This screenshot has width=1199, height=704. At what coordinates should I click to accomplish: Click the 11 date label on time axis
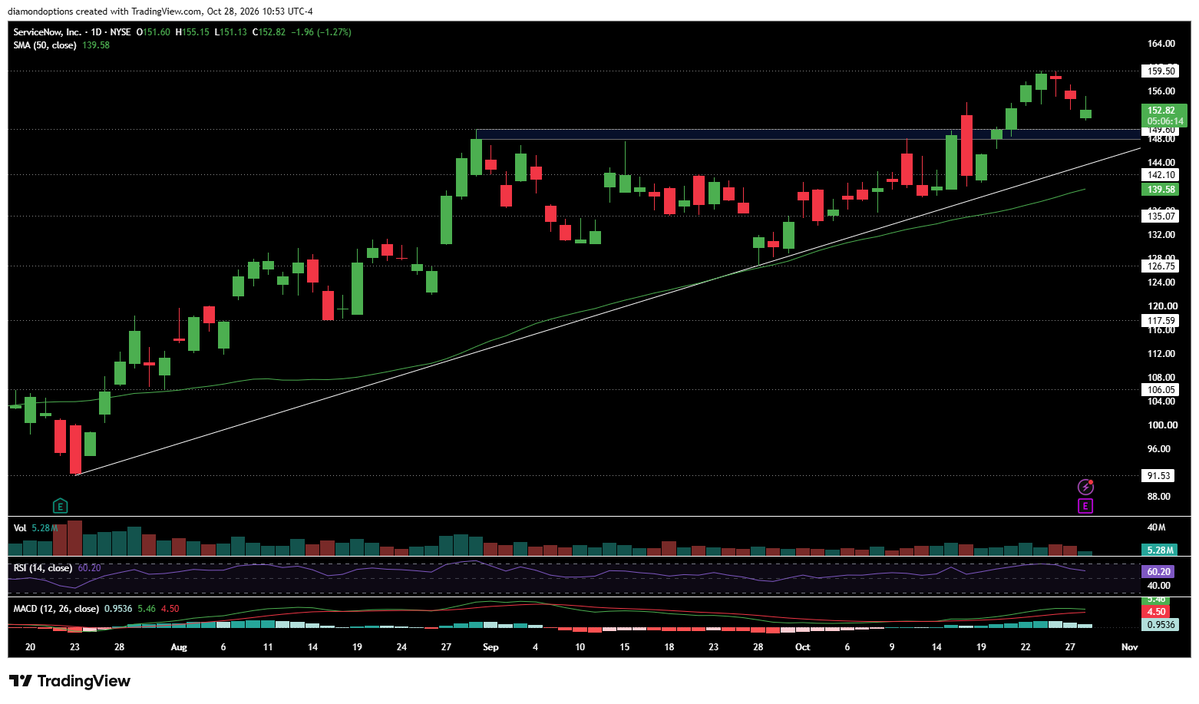[x=268, y=647]
